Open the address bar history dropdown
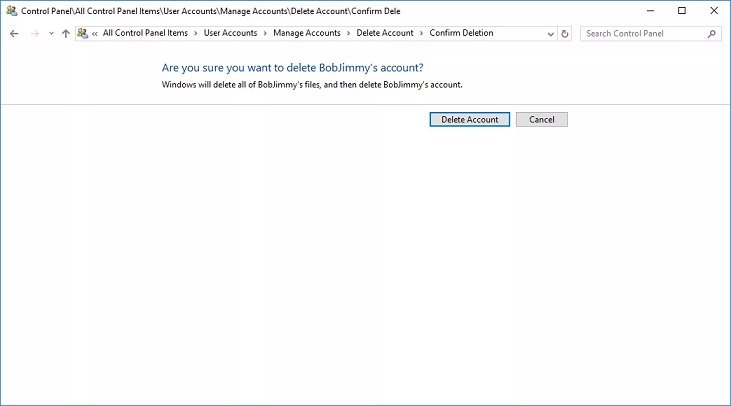 click(x=550, y=34)
